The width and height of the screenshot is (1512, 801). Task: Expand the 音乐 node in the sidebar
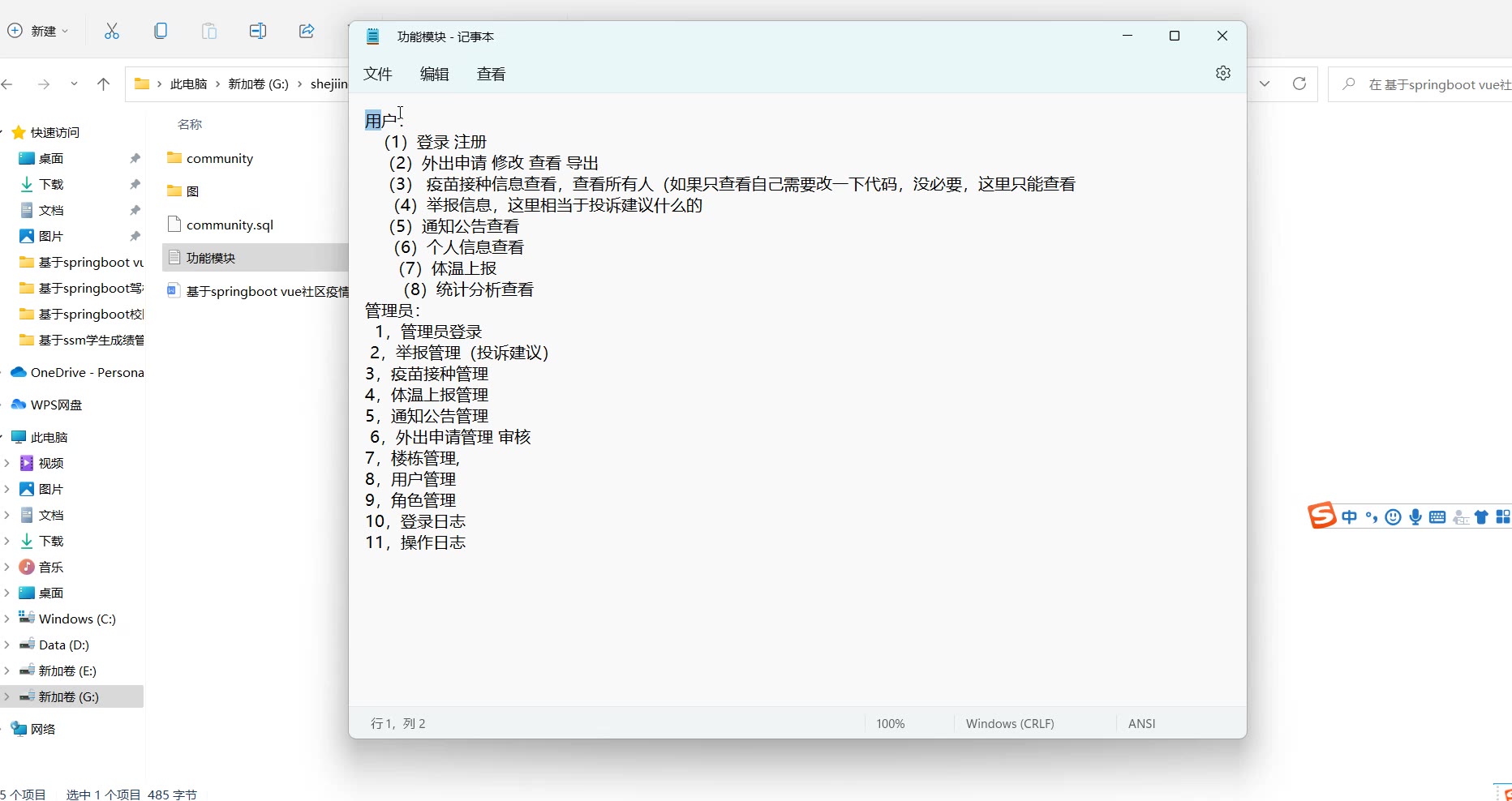click(x=7, y=567)
